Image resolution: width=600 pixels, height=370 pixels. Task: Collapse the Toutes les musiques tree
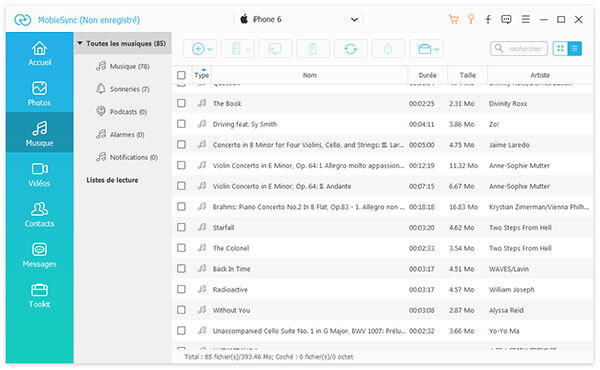[80, 43]
